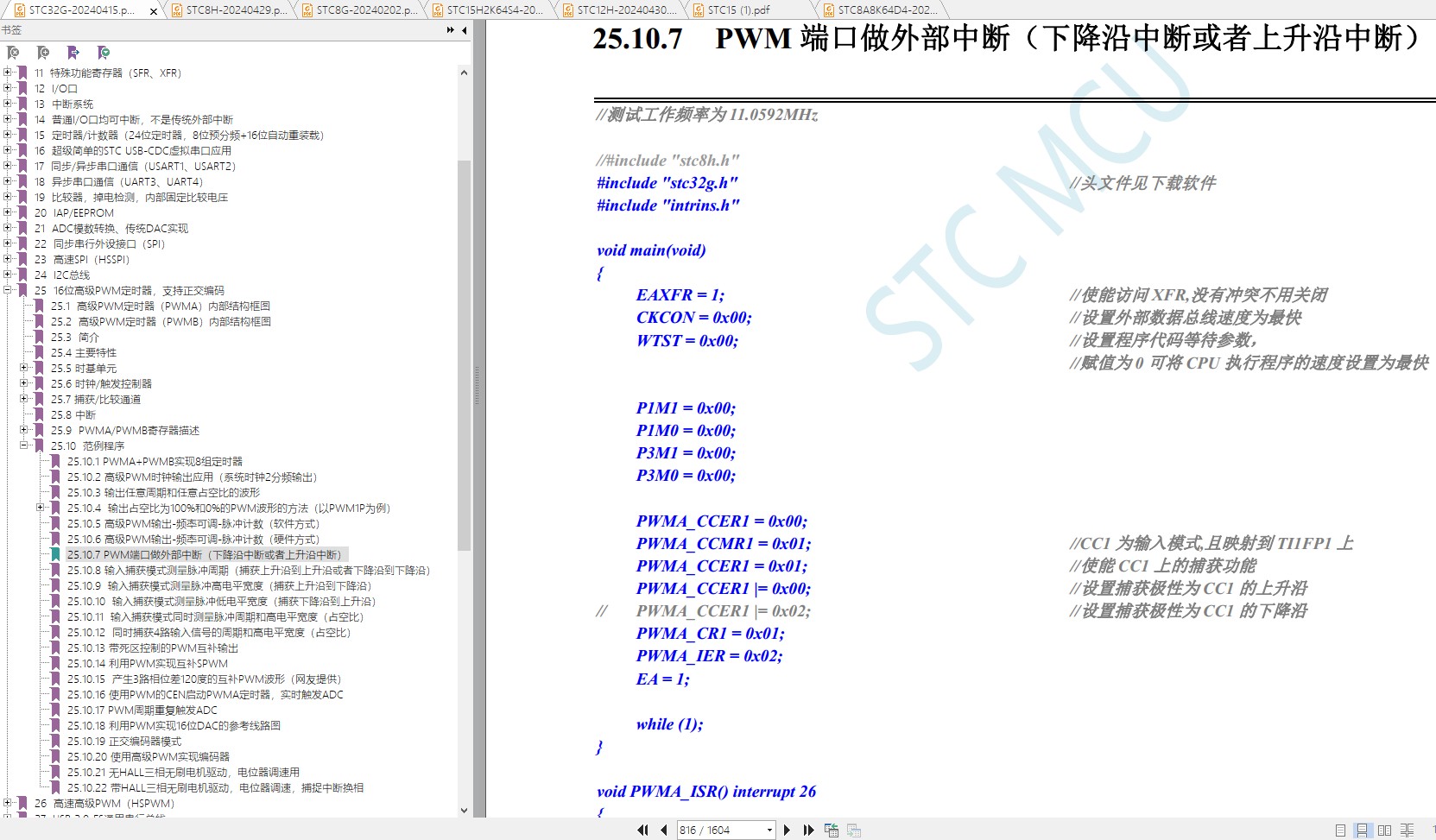The height and width of the screenshot is (840, 1436).
Task: Switch to the STC8H-20240429 tab
Action: pos(230,10)
